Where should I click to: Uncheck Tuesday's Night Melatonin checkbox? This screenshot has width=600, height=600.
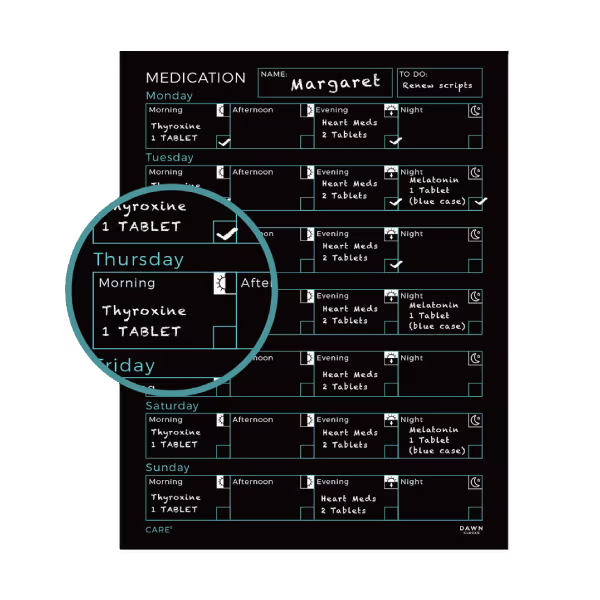pos(476,202)
